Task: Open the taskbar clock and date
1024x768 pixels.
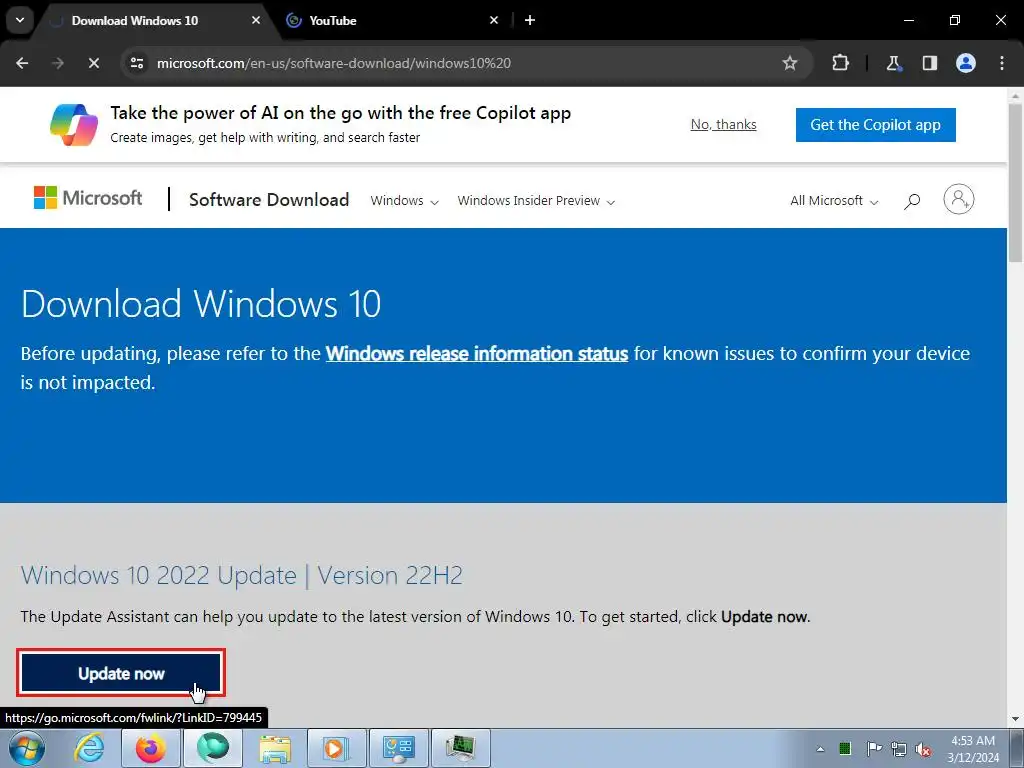Action: click(x=973, y=749)
